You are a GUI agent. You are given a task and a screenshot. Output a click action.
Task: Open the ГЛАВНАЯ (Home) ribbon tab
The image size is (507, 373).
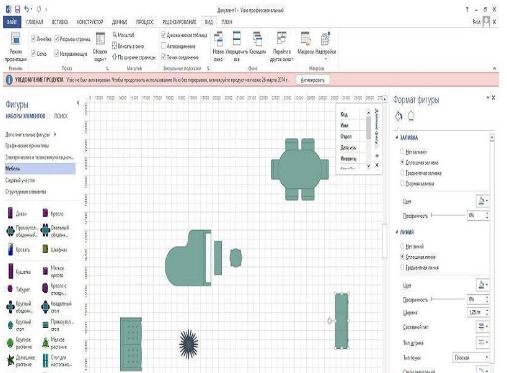[34, 22]
